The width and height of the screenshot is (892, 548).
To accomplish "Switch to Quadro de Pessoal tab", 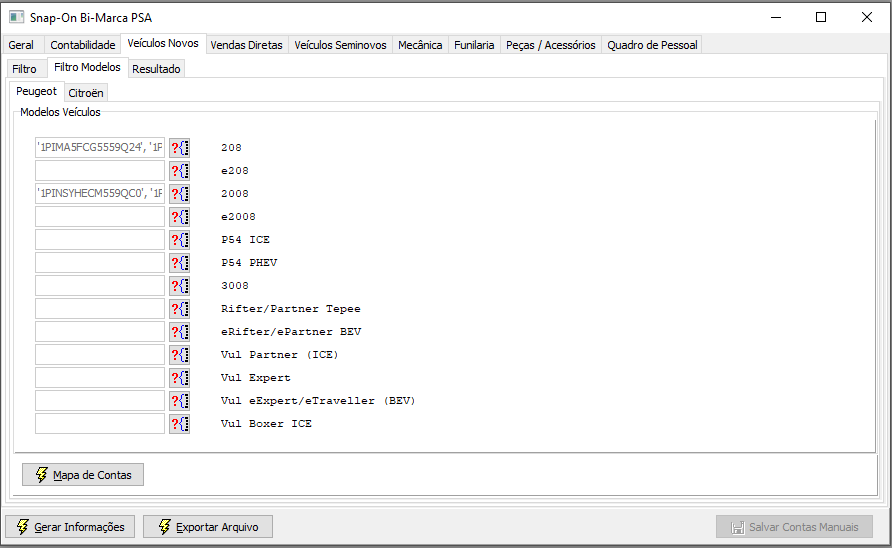I will pyautogui.click(x=652, y=45).
